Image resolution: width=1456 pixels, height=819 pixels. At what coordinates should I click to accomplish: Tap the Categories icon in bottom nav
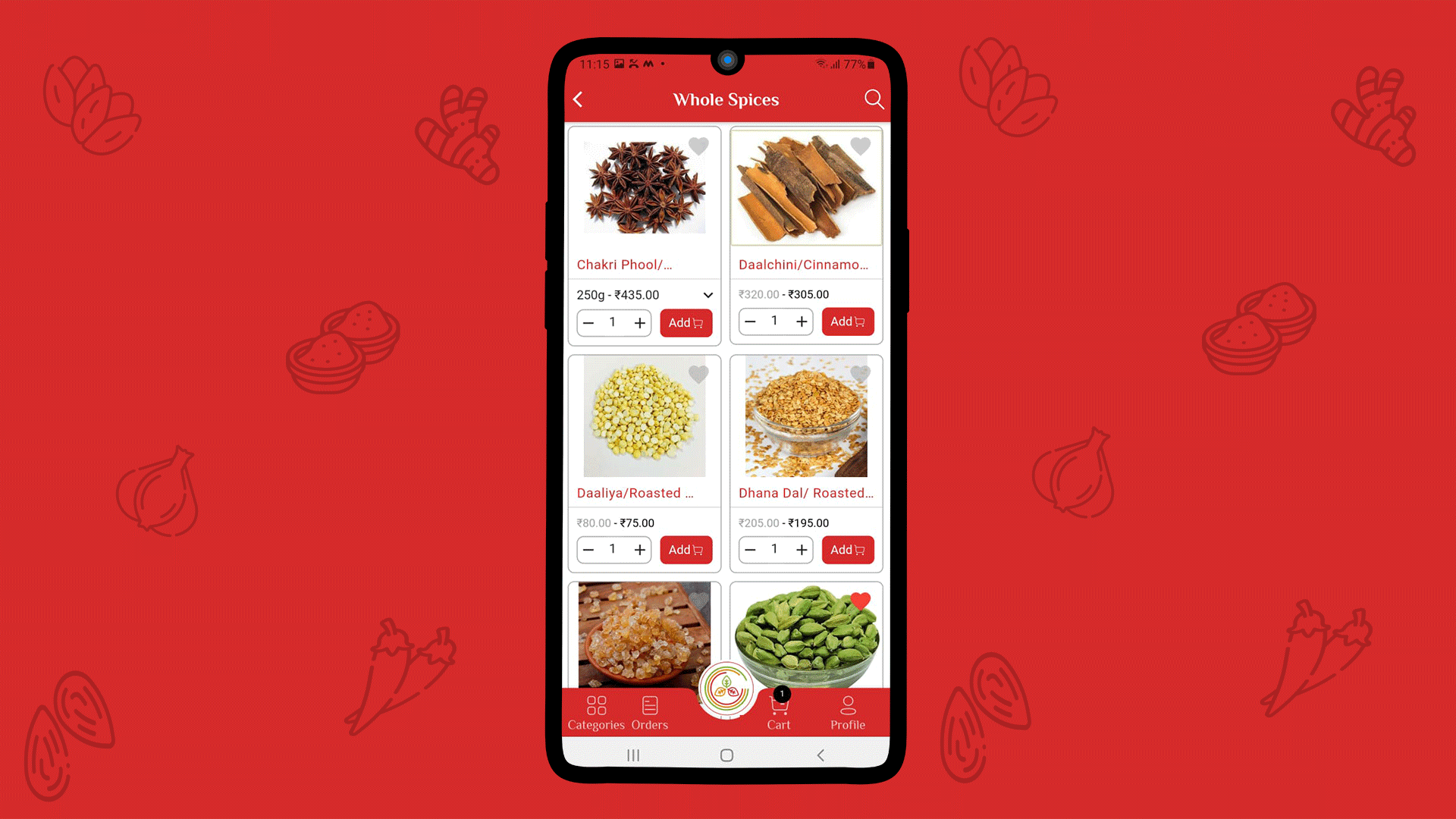click(x=596, y=712)
